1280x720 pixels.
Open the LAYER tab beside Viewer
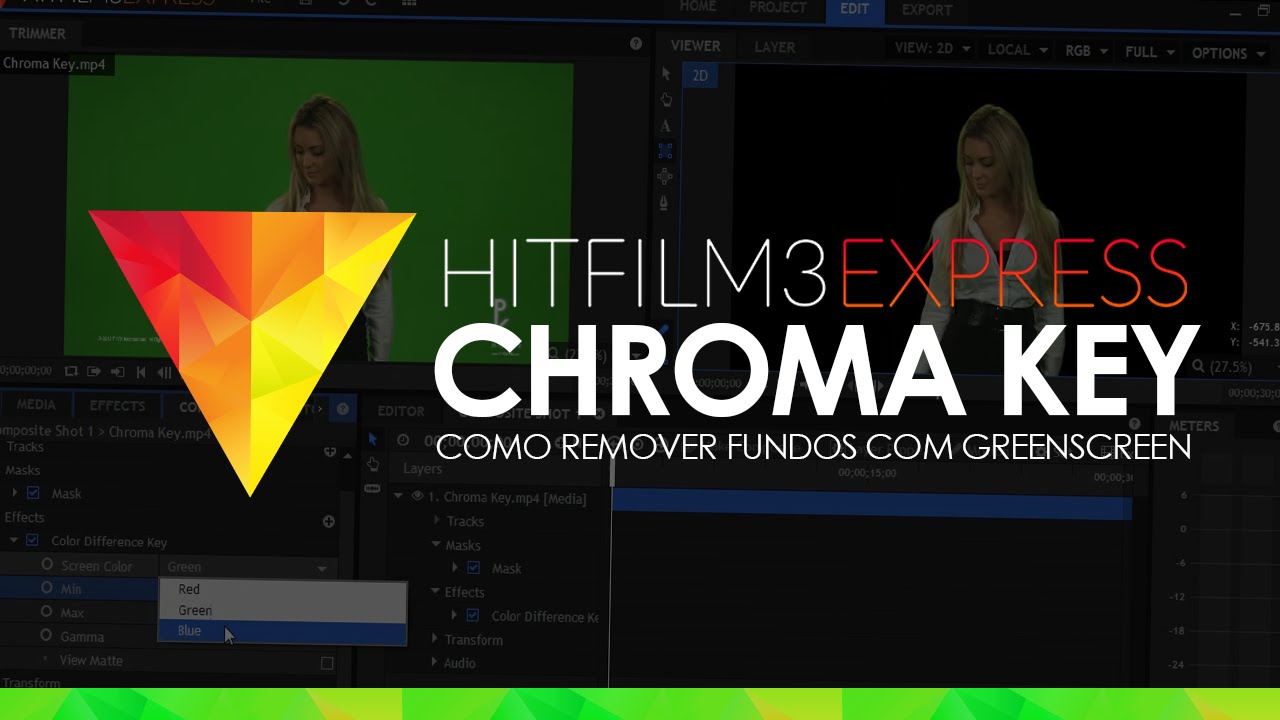click(774, 47)
